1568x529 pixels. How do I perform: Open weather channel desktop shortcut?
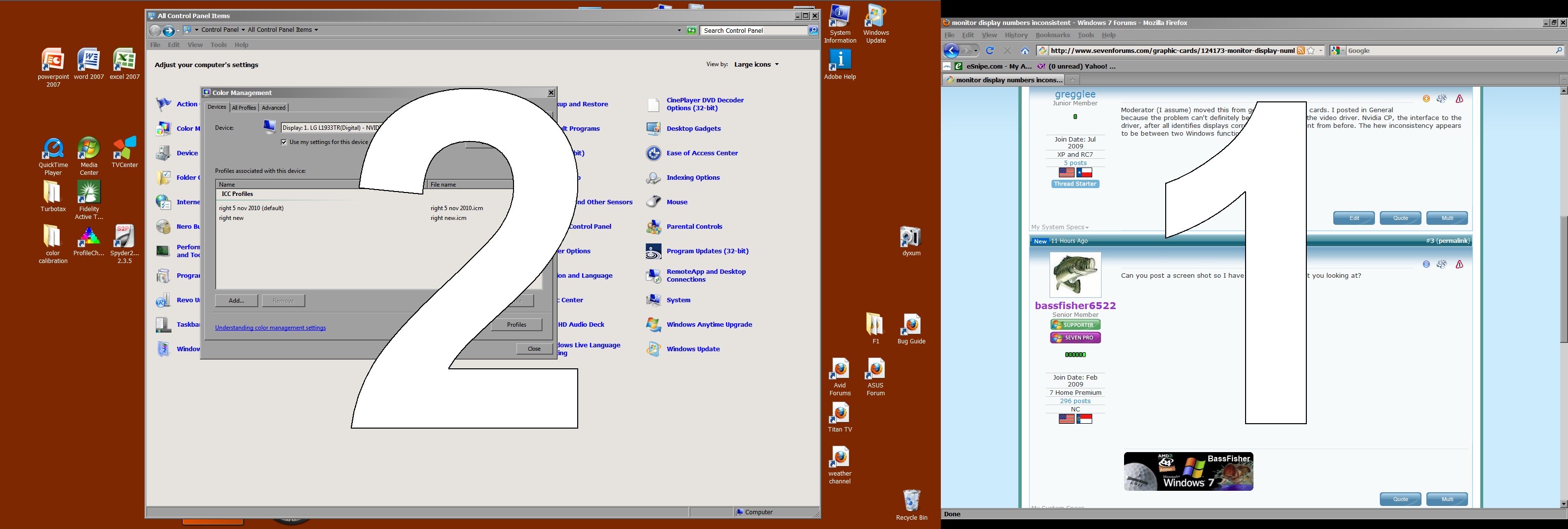[840, 465]
